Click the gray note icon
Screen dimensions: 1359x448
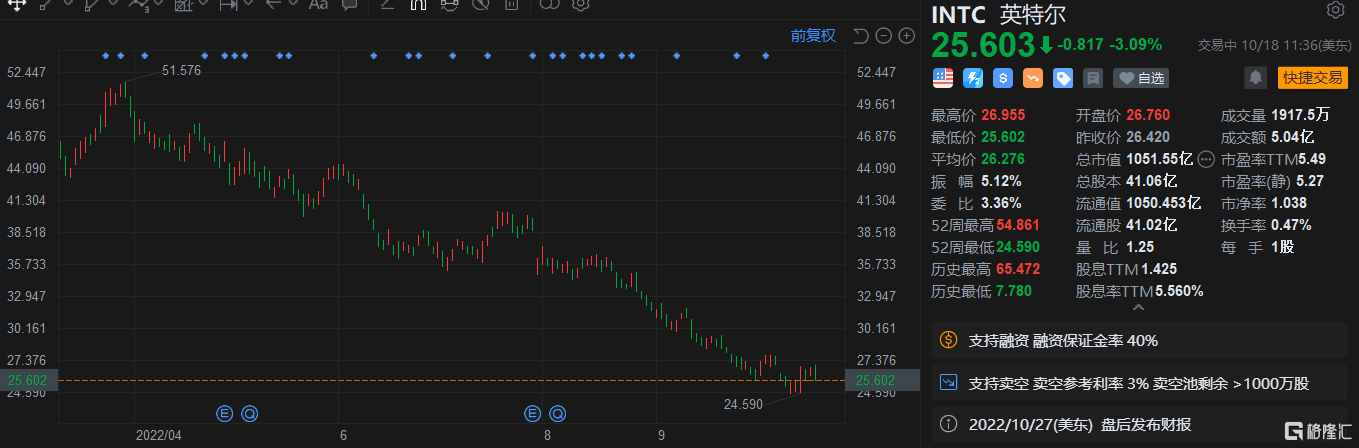1093,77
